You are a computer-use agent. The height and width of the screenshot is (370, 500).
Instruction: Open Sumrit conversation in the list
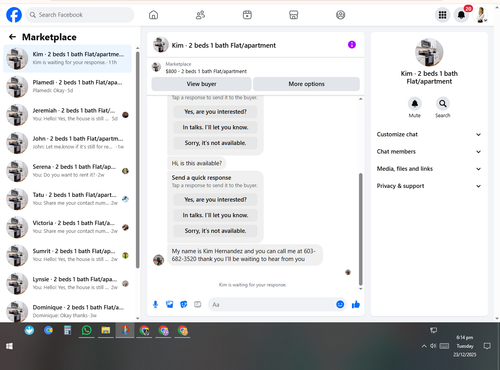click(68, 255)
